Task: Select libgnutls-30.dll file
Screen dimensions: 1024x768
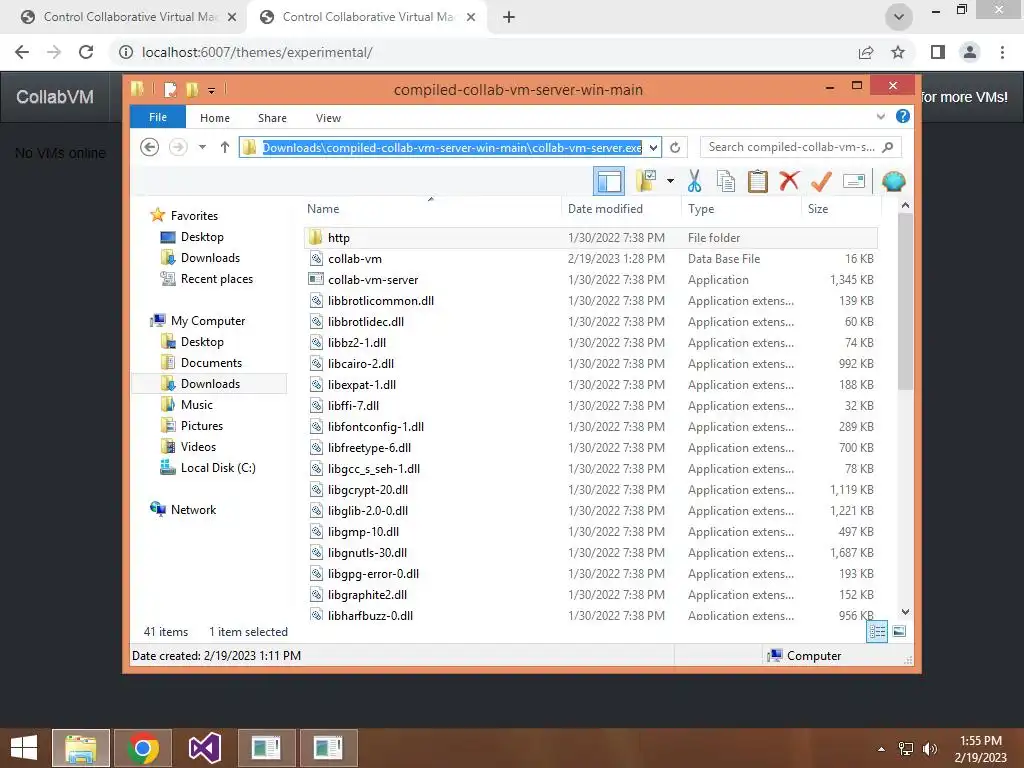Action: [590, 552]
